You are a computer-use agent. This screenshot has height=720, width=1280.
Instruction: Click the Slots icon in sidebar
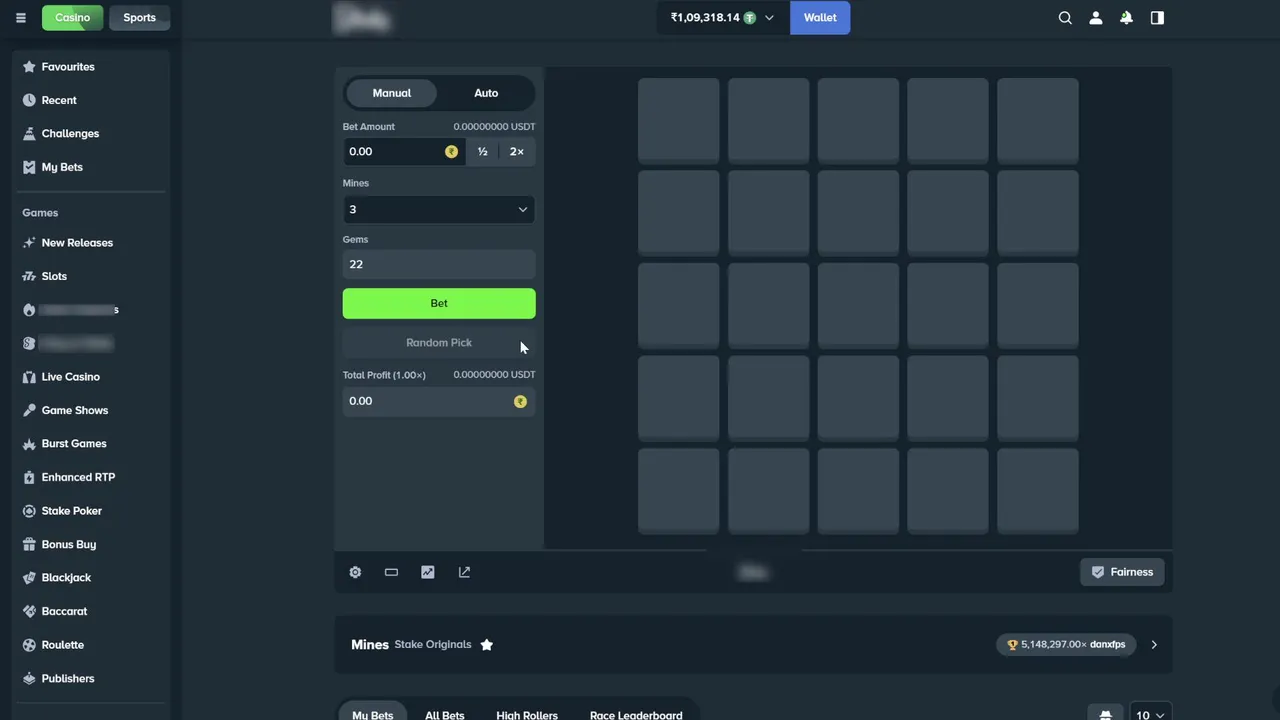pos(29,276)
